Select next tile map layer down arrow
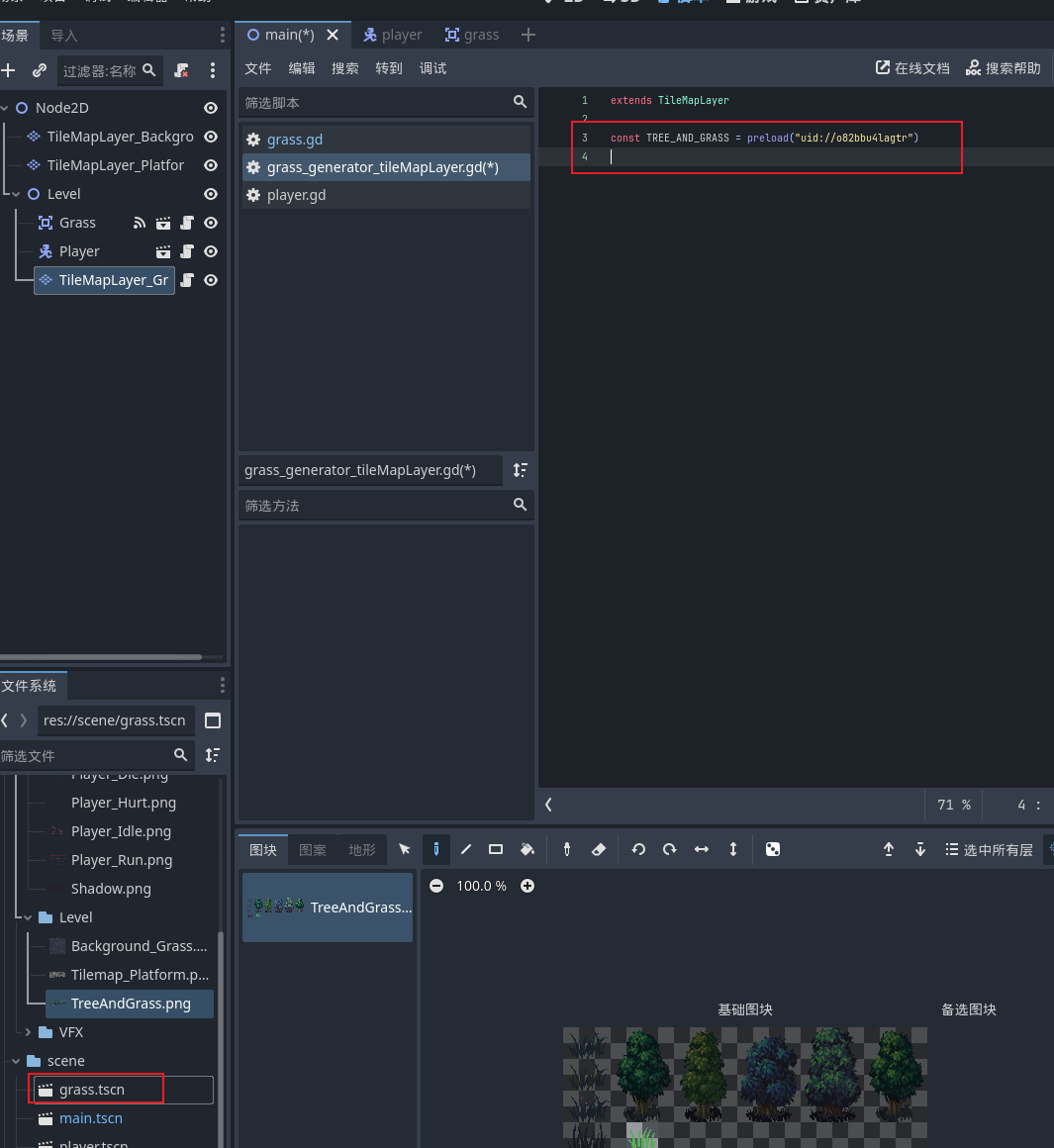This screenshot has width=1054, height=1148. pos(920,849)
